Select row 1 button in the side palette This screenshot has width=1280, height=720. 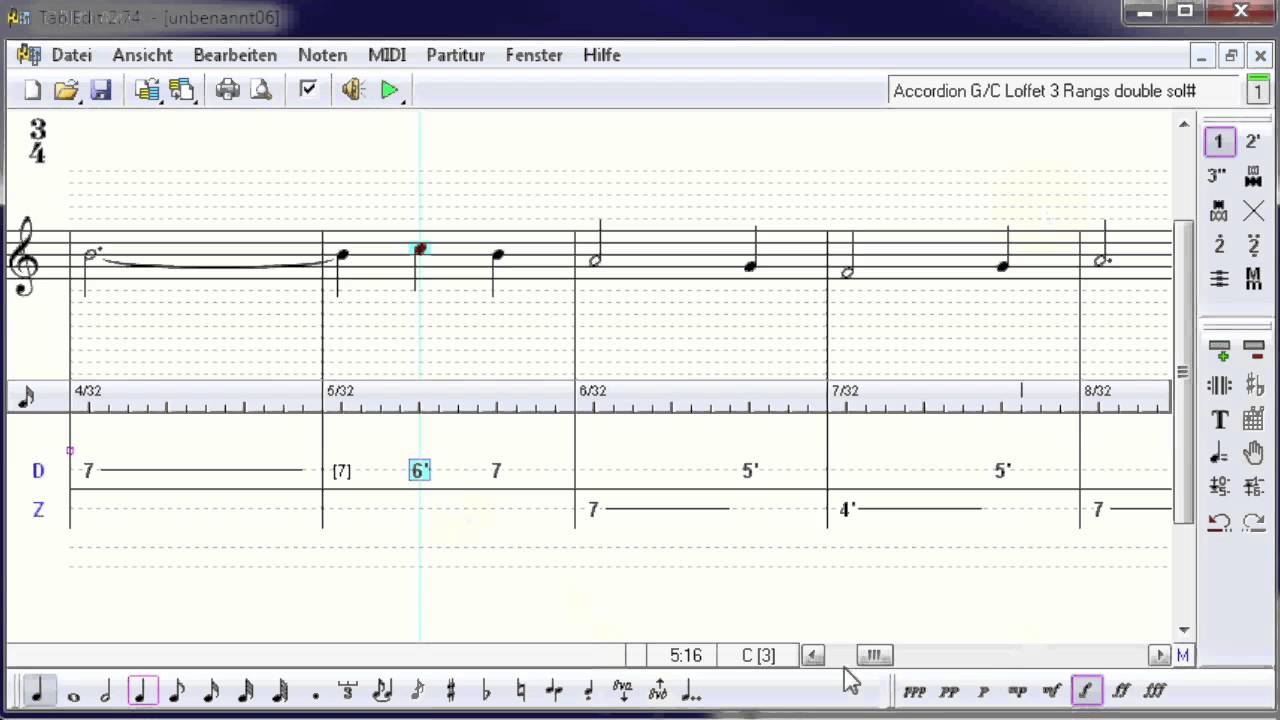(1219, 142)
